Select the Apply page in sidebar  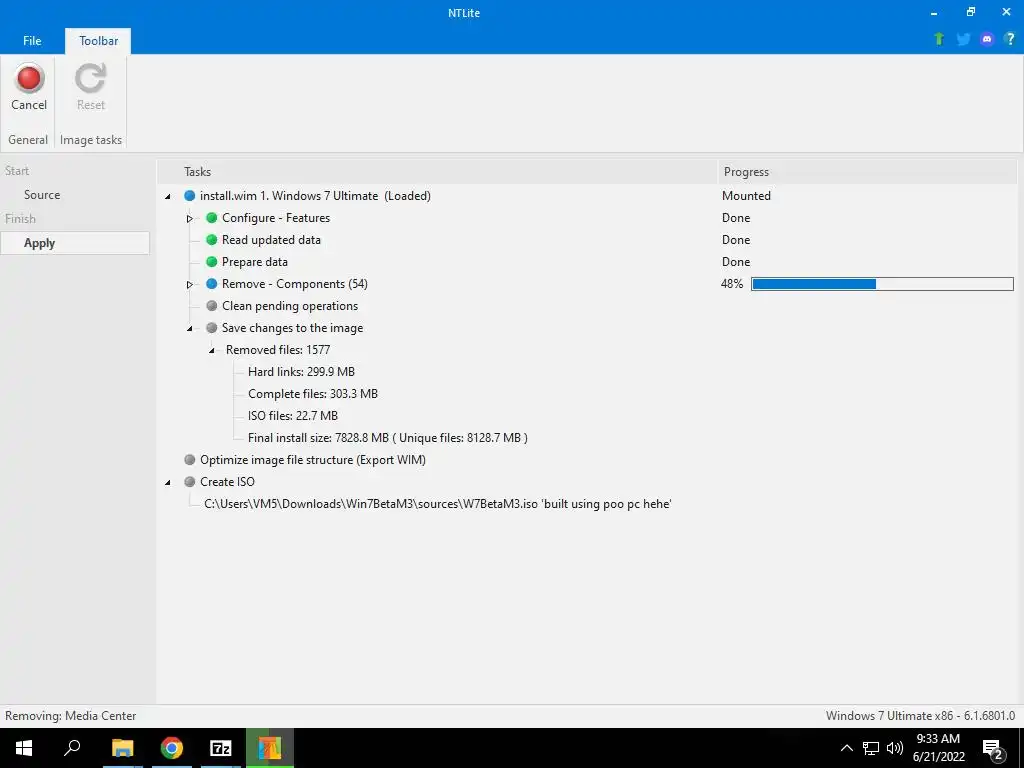pos(75,243)
